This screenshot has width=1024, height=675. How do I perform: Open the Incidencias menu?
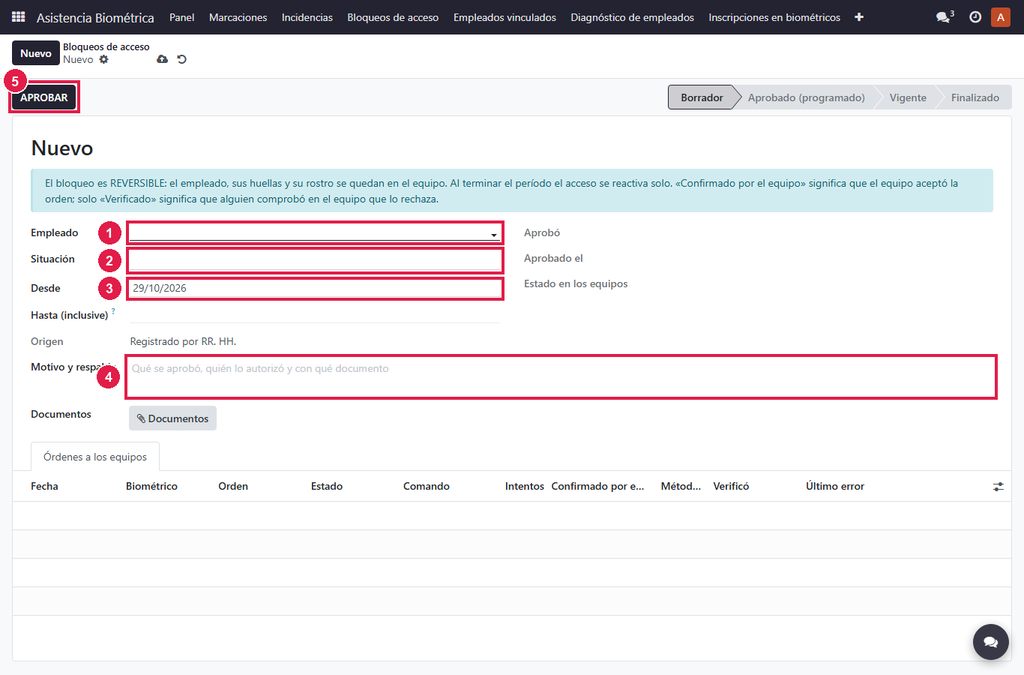(307, 17)
